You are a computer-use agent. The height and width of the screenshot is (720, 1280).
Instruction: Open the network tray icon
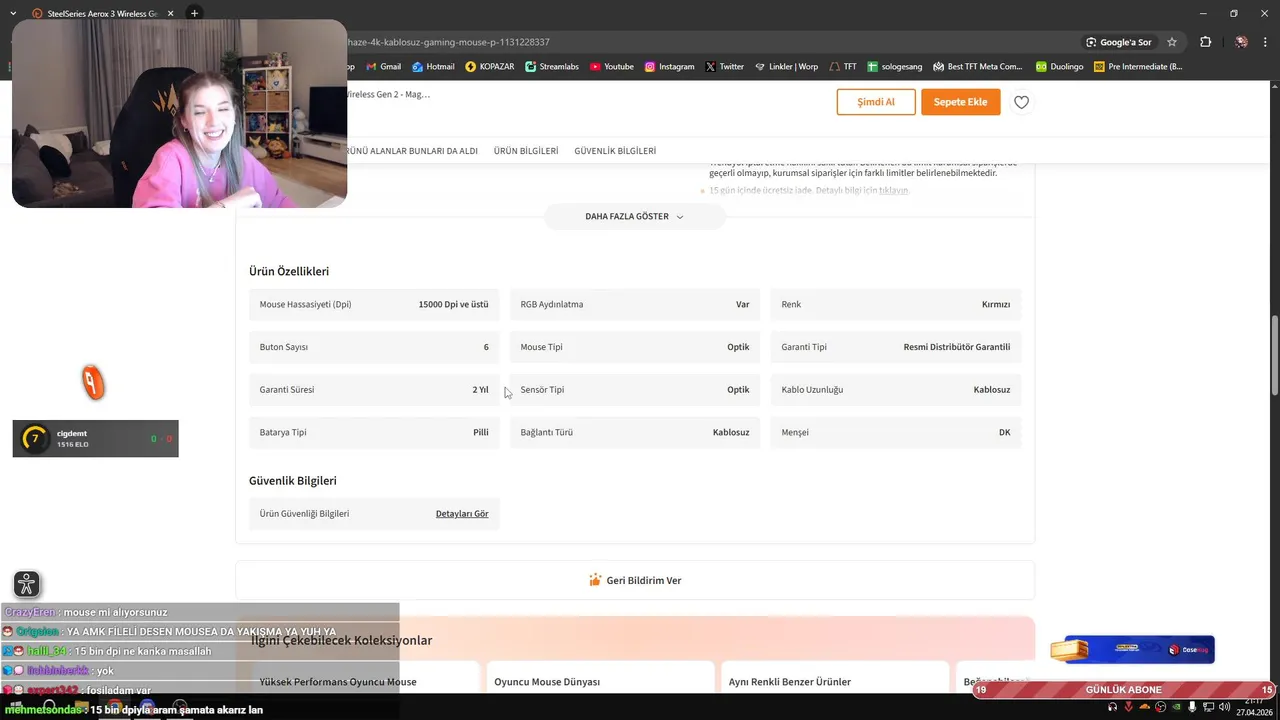click(1208, 707)
